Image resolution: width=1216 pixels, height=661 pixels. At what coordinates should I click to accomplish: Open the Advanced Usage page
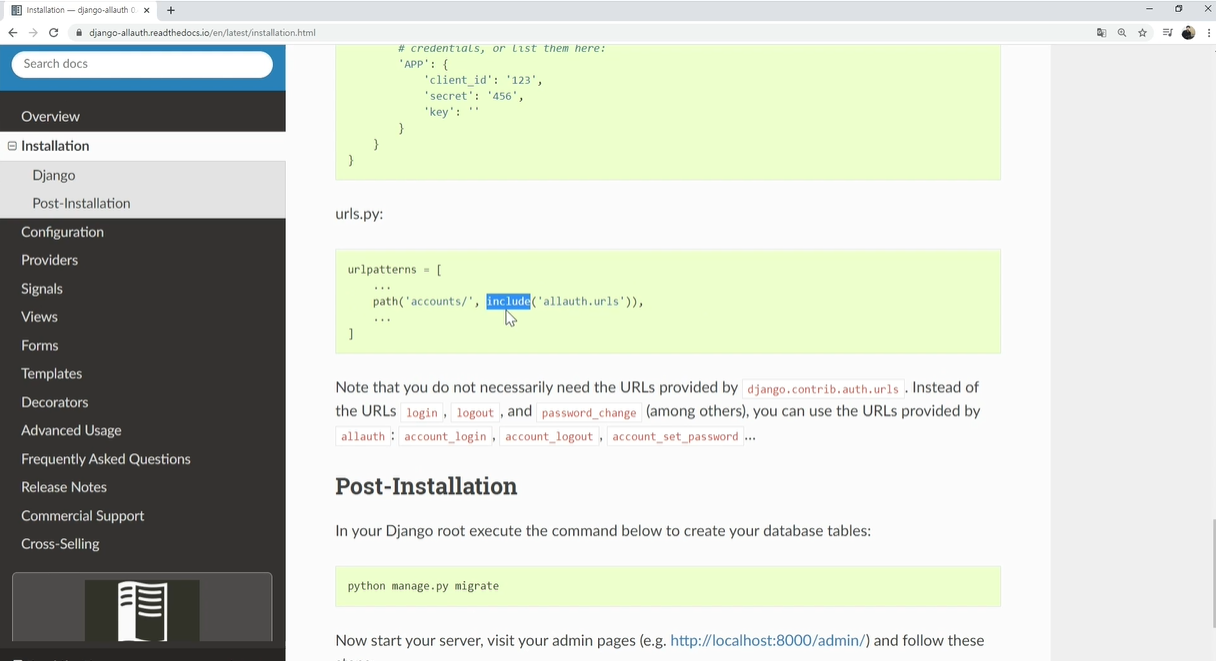pyautogui.click(x=71, y=430)
